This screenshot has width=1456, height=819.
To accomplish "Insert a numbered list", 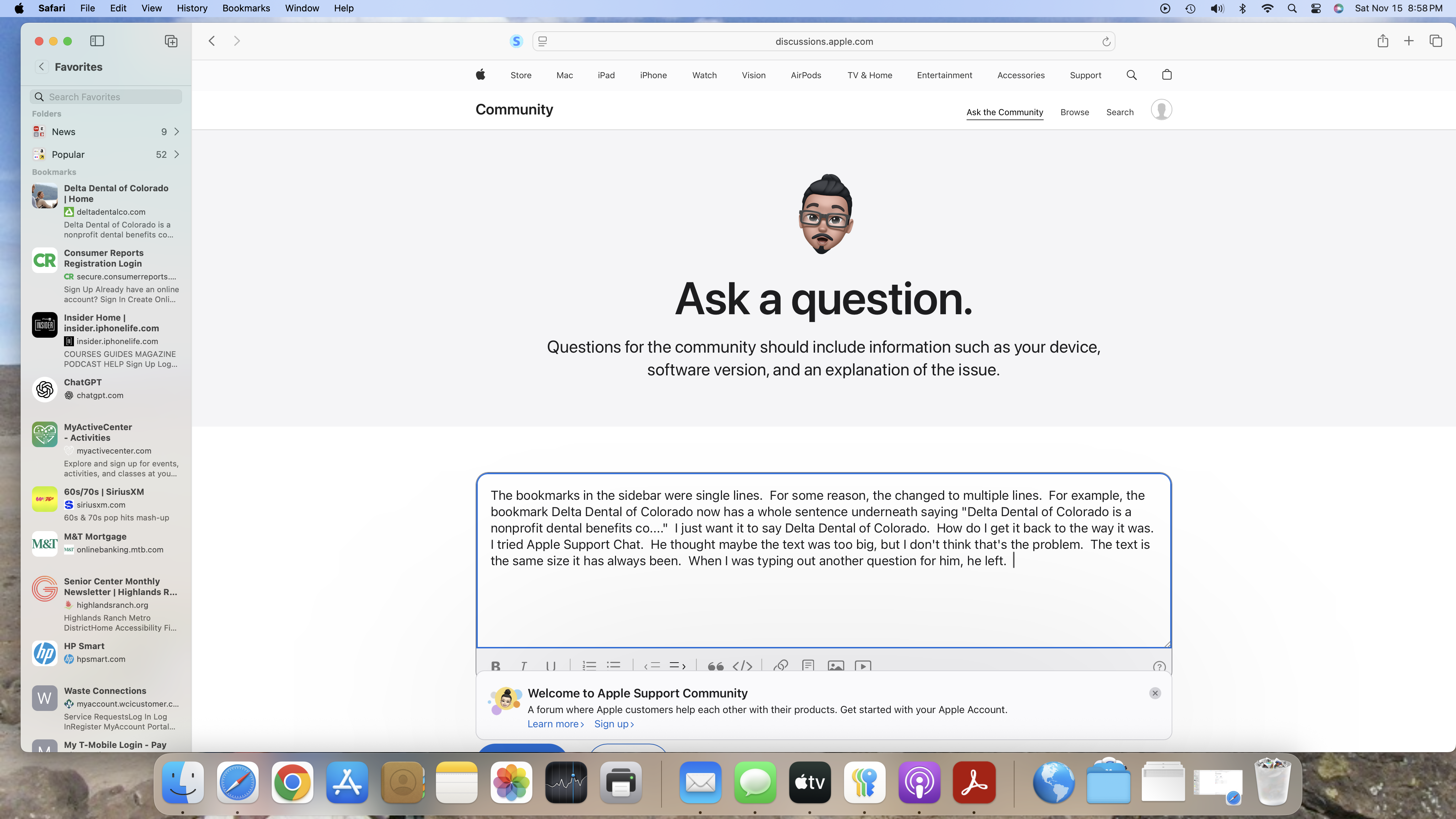I will point(589,666).
